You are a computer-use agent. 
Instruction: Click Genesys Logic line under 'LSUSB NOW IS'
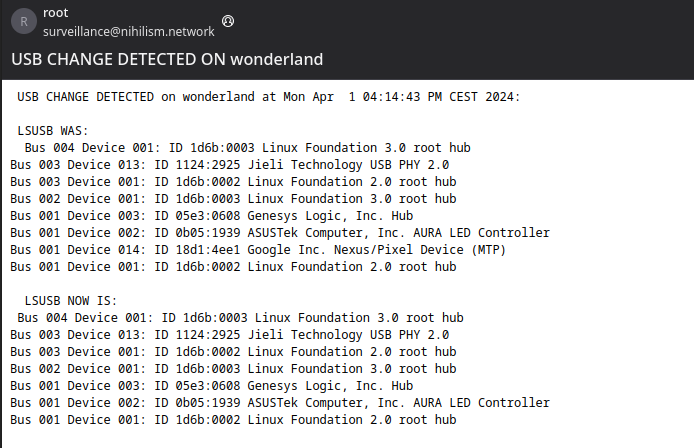(x=211, y=386)
